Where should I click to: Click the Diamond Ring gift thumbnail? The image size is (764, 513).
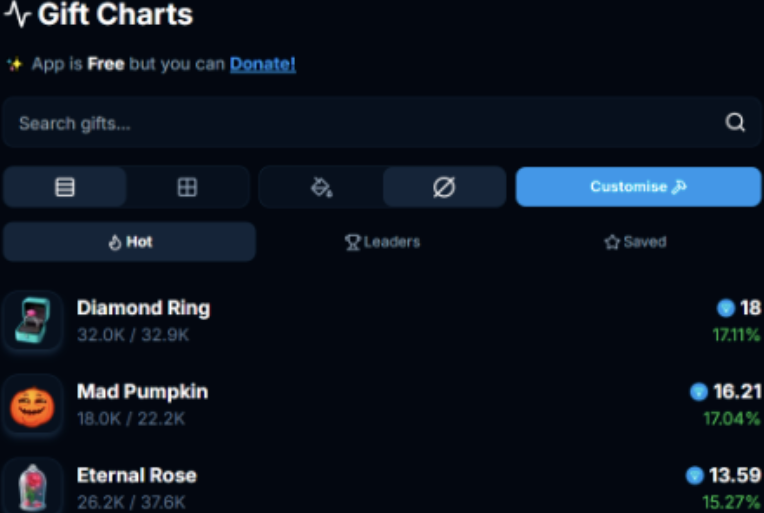coord(33,321)
